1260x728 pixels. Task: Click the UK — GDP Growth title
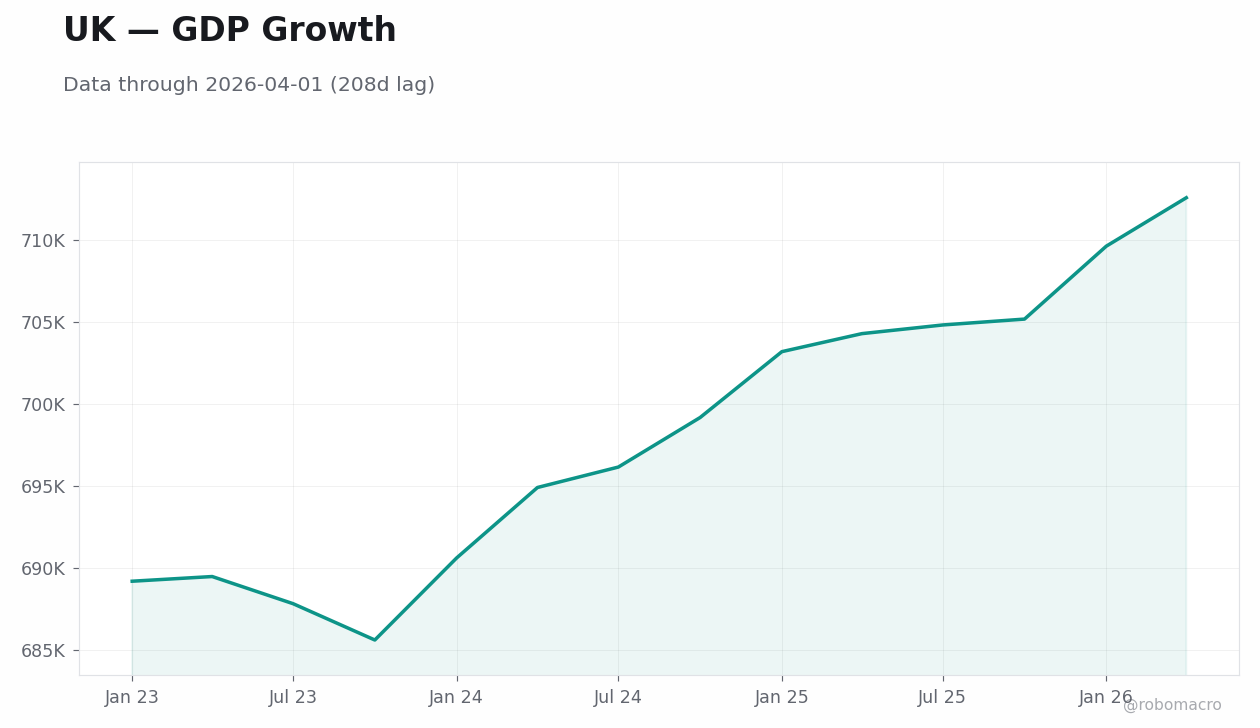230,31
